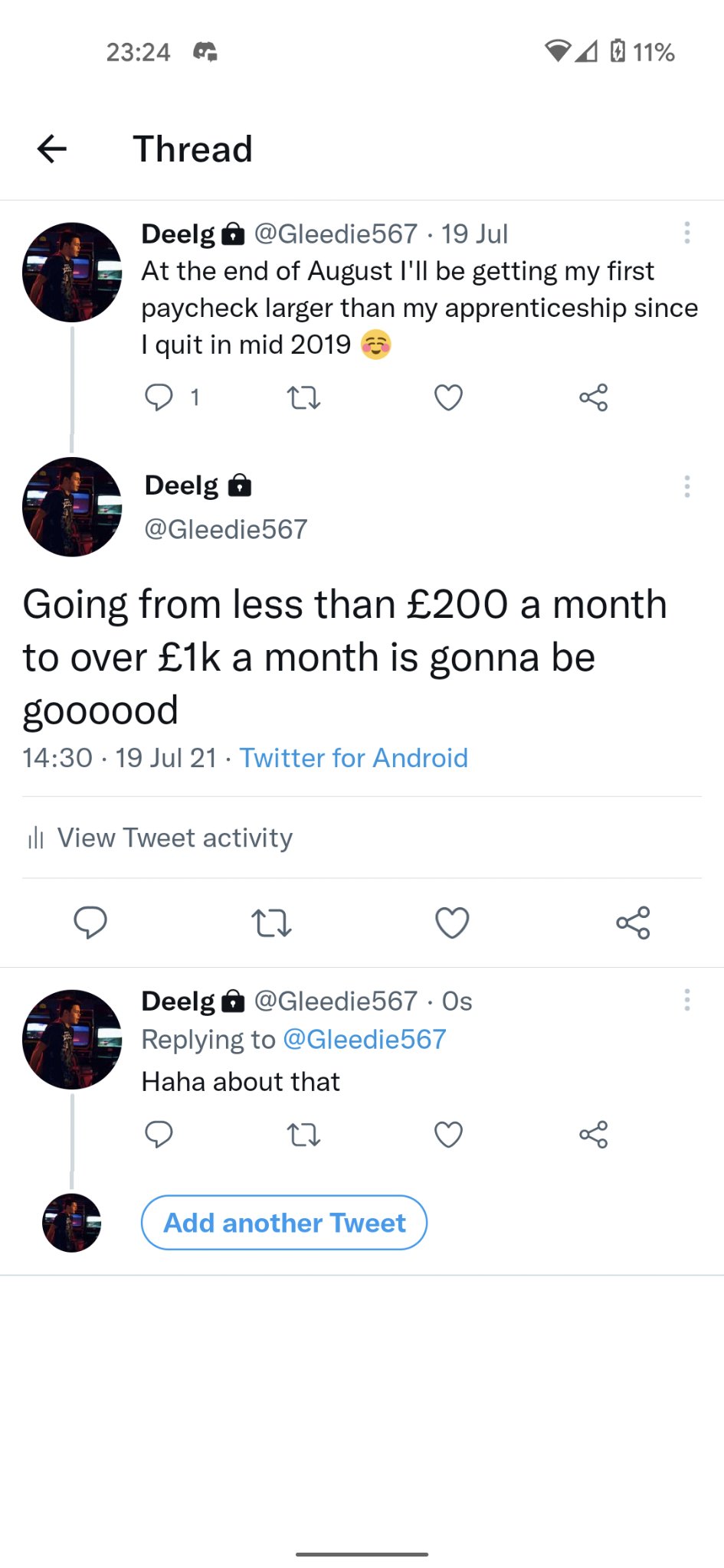Retweet the first tweet from 19 Jul
This screenshot has height=1568, width=724.
tap(303, 397)
